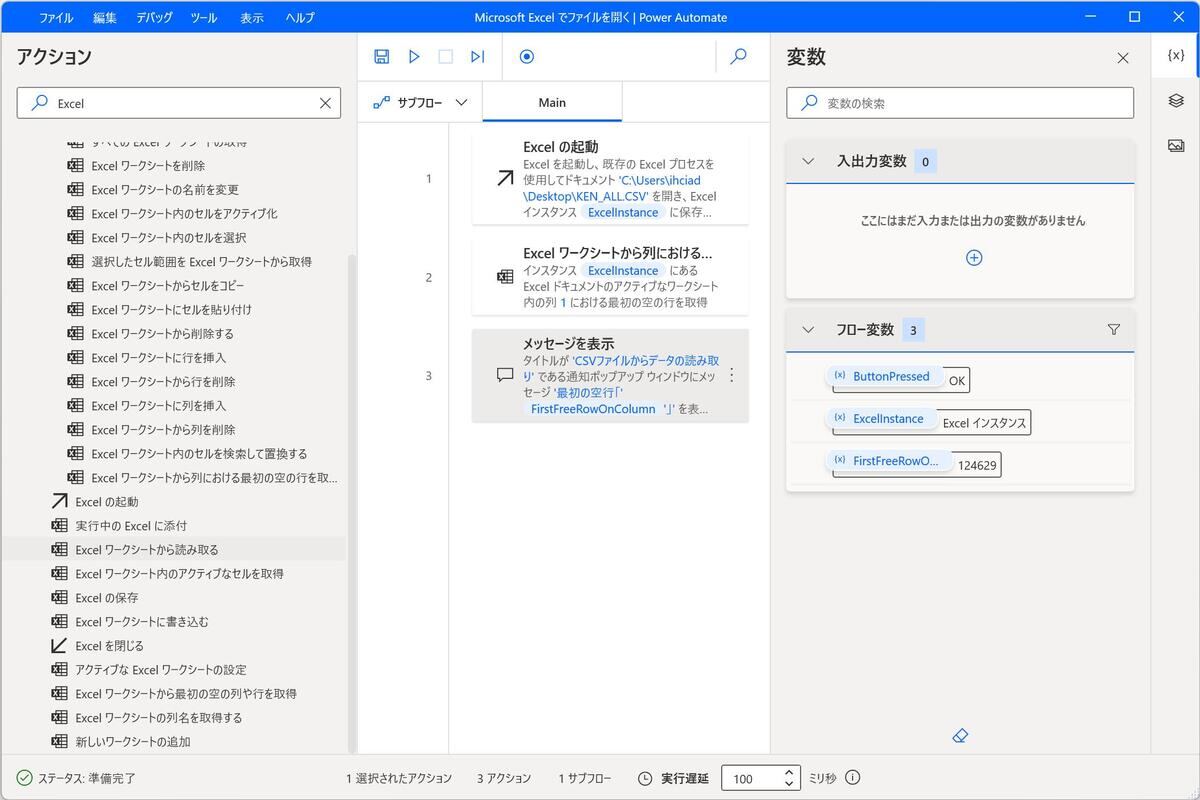Click the FirstFreeRowO... variable chip

890,461
